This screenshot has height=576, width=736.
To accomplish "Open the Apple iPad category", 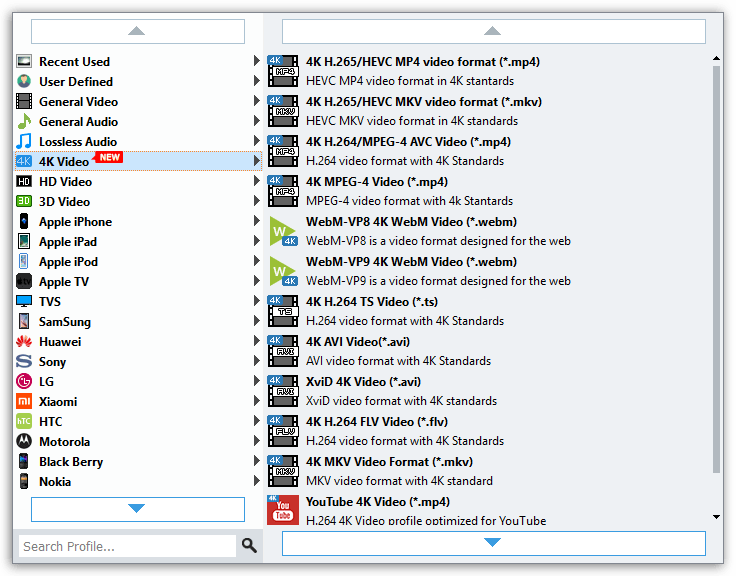I will pyautogui.click(x=138, y=241).
